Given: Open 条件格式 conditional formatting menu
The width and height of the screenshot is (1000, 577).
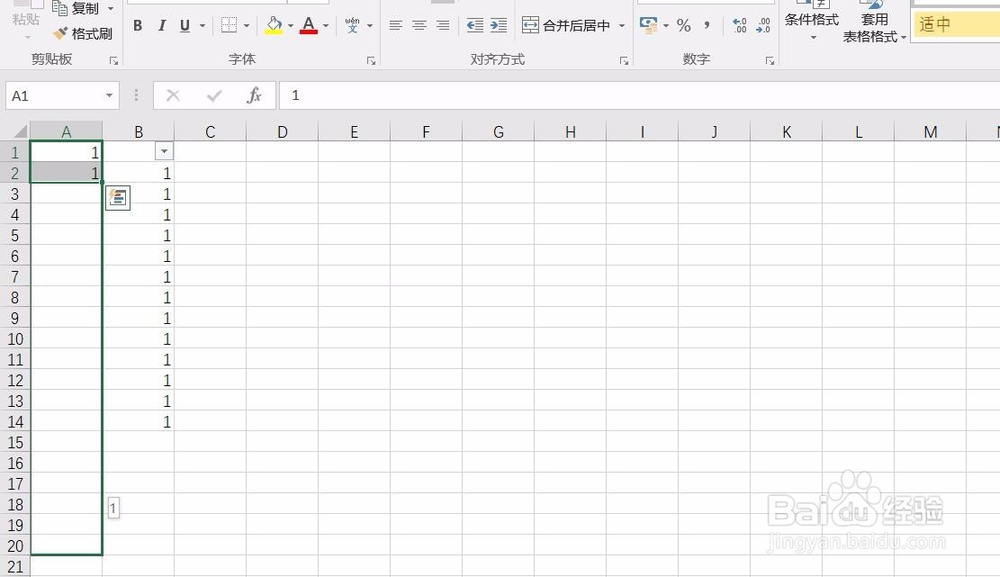Looking at the screenshot, I should point(812,22).
